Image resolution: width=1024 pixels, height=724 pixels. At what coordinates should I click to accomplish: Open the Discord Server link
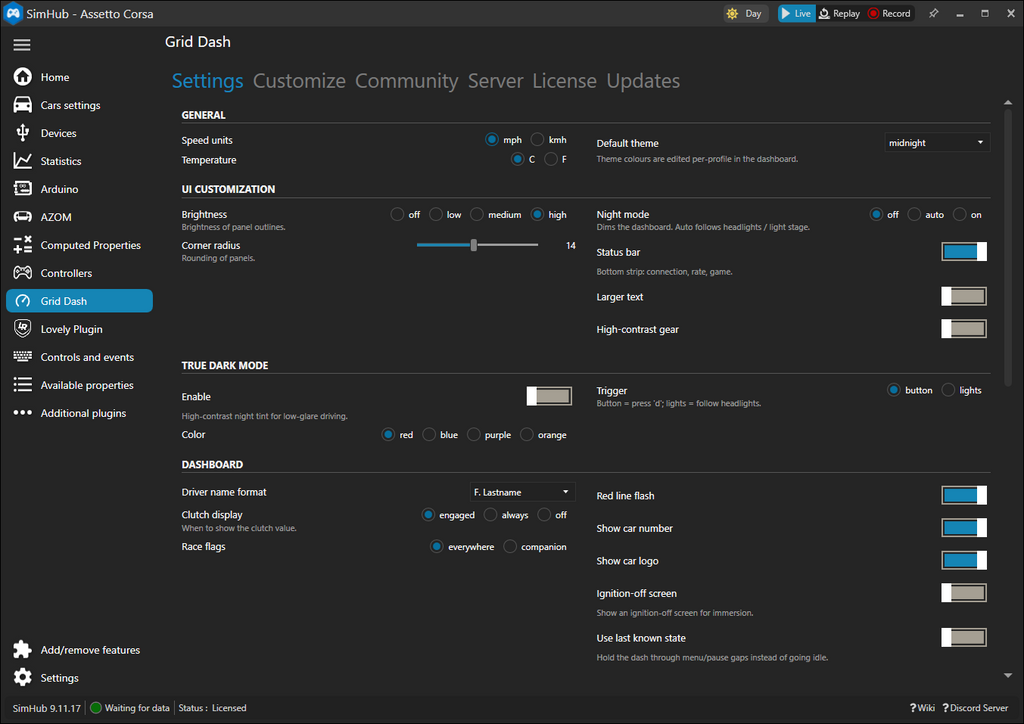coord(975,708)
